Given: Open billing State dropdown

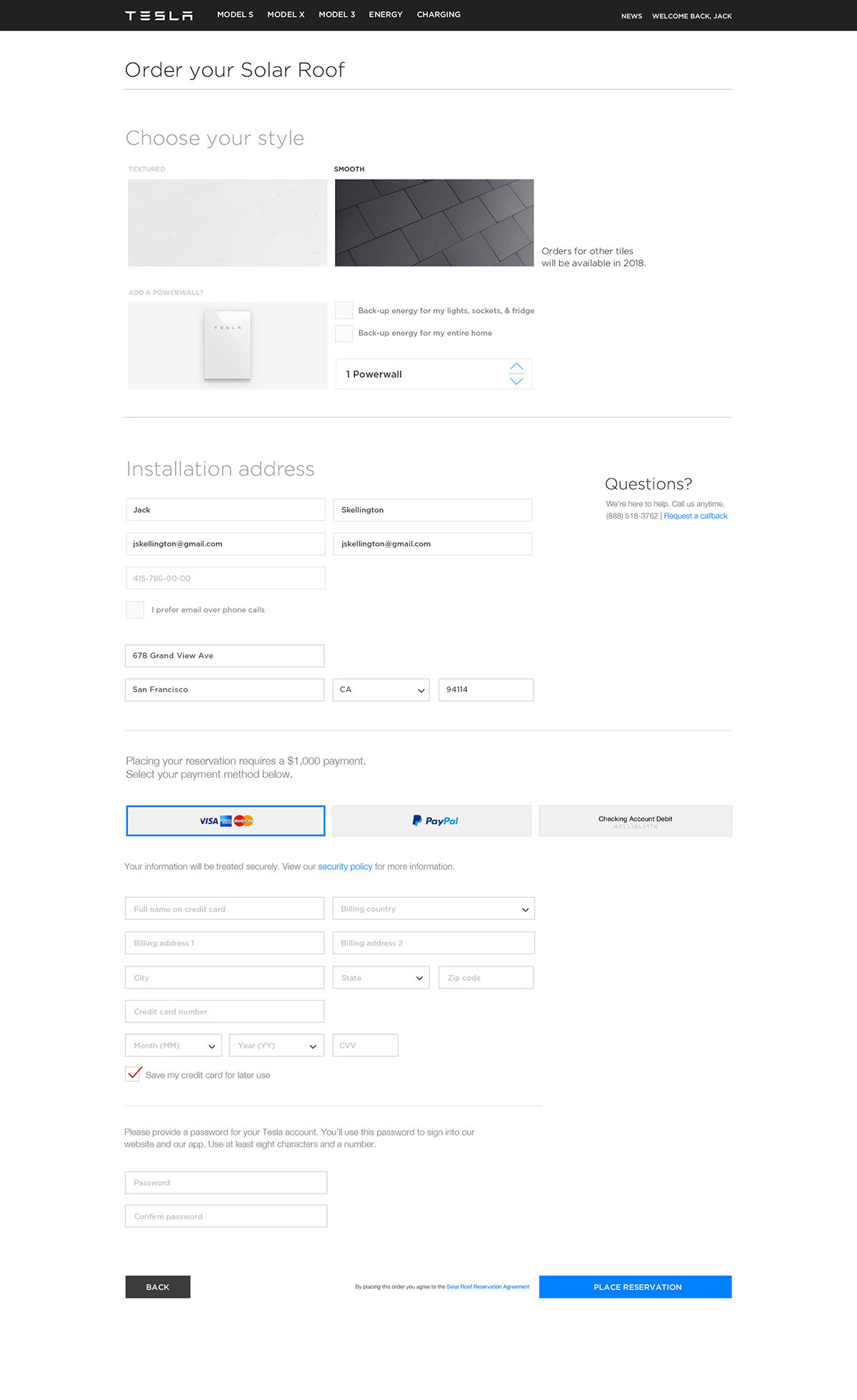Looking at the screenshot, I should [381, 977].
